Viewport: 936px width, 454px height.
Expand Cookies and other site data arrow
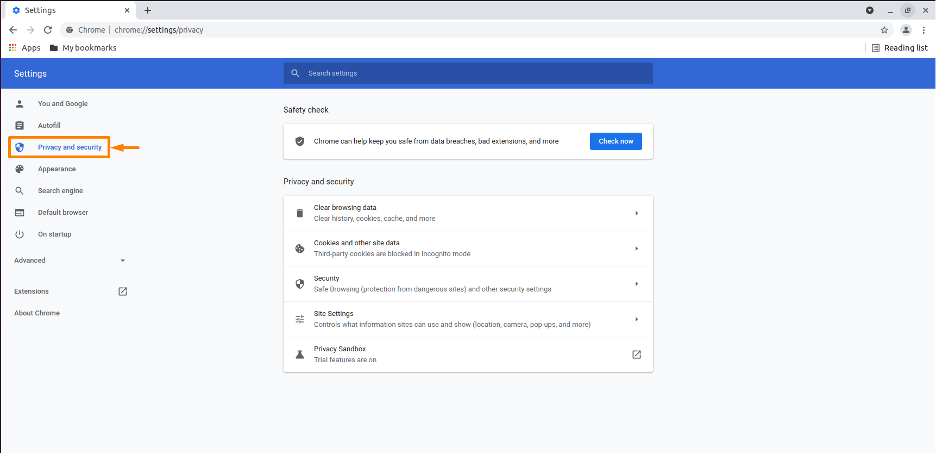[x=637, y=249]
